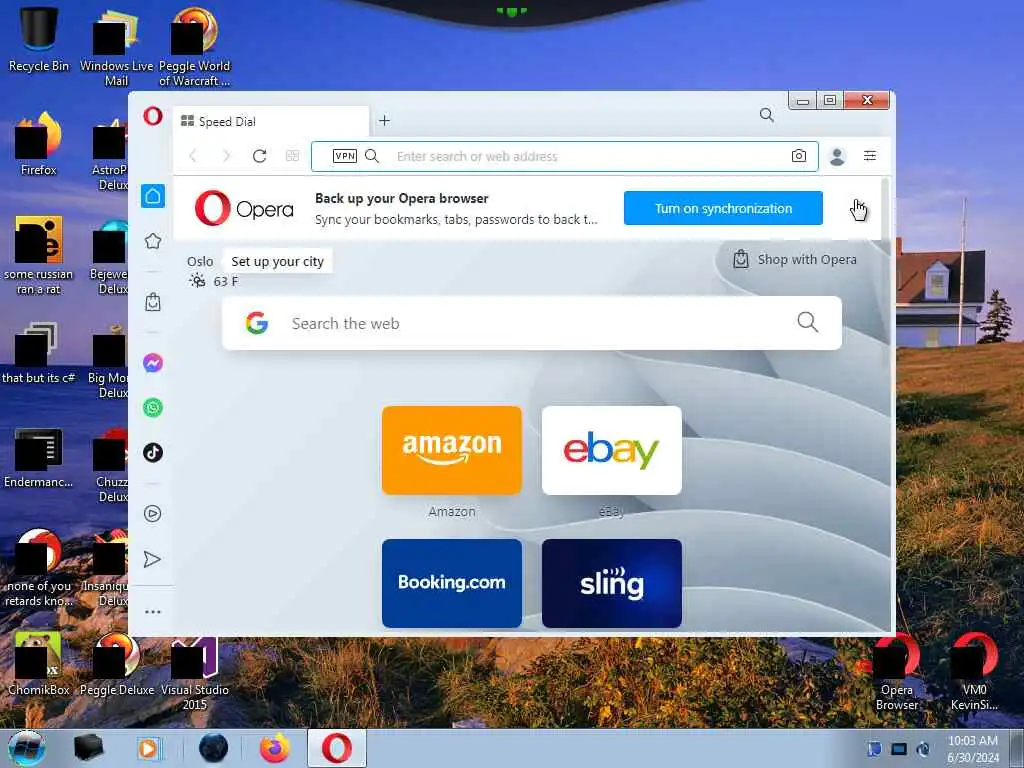1024x768 pixels.
Task: Click the Opera taskbar button
Action: tap(337, 748)
